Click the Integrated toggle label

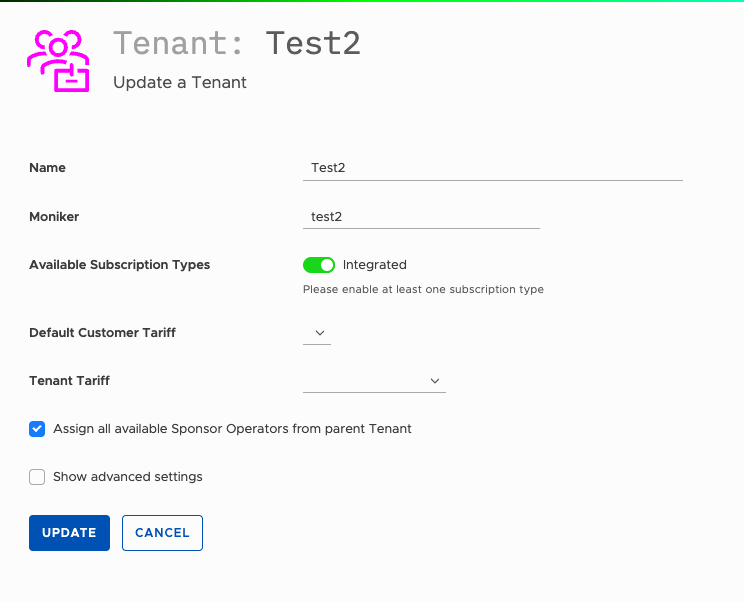(x=375, y=265)
